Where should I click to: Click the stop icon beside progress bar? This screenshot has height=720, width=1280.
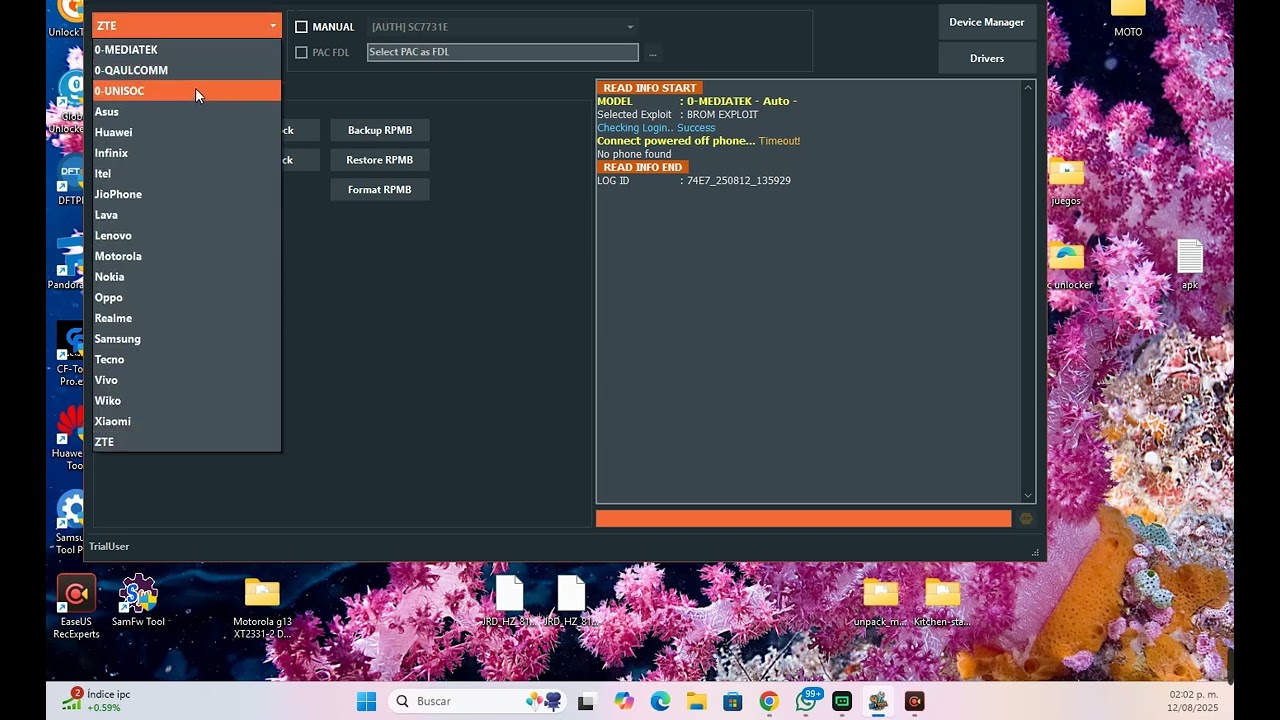point(1025,519)
